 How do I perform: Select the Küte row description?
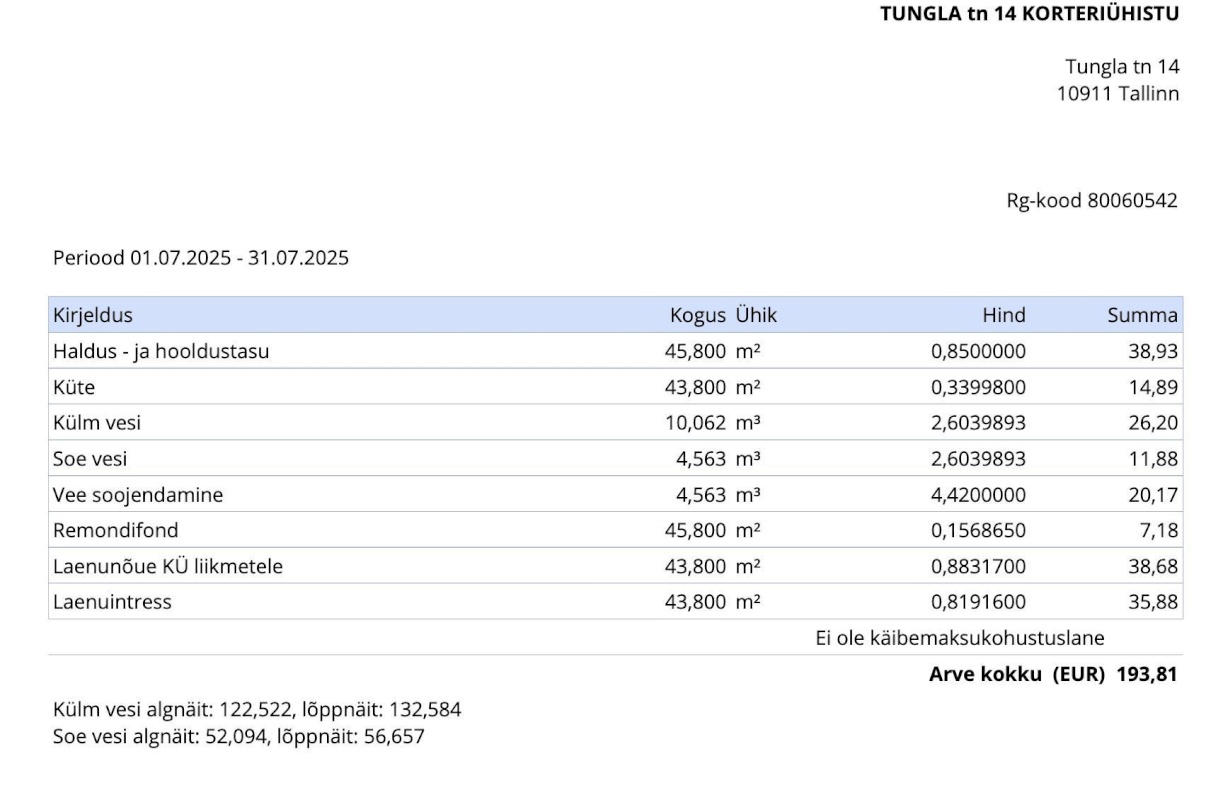(x=74, y=388)
